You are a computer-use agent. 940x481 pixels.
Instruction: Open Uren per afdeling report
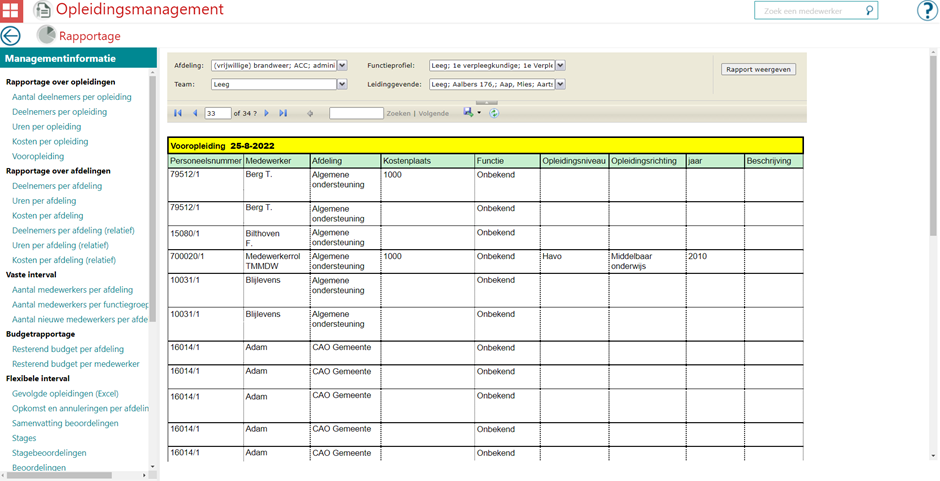(43, 200)
